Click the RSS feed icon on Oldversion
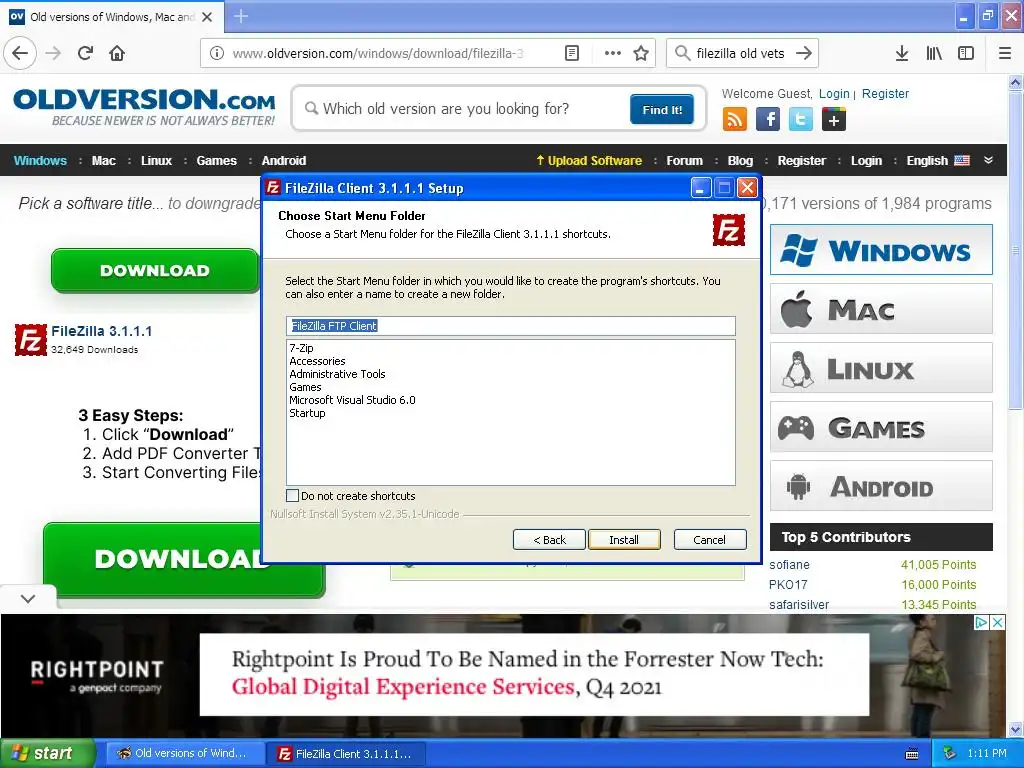This screenshot has width=1024, height=768. click(735, 120)
